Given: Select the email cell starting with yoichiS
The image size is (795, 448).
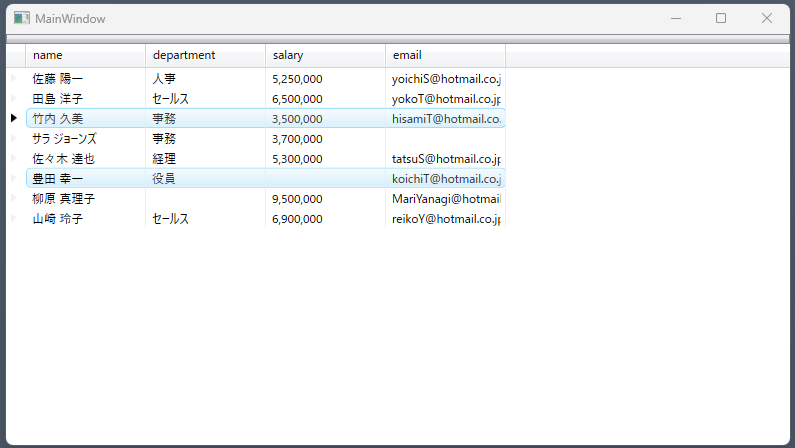Looking at the screenshot, I should click(446, 79).
